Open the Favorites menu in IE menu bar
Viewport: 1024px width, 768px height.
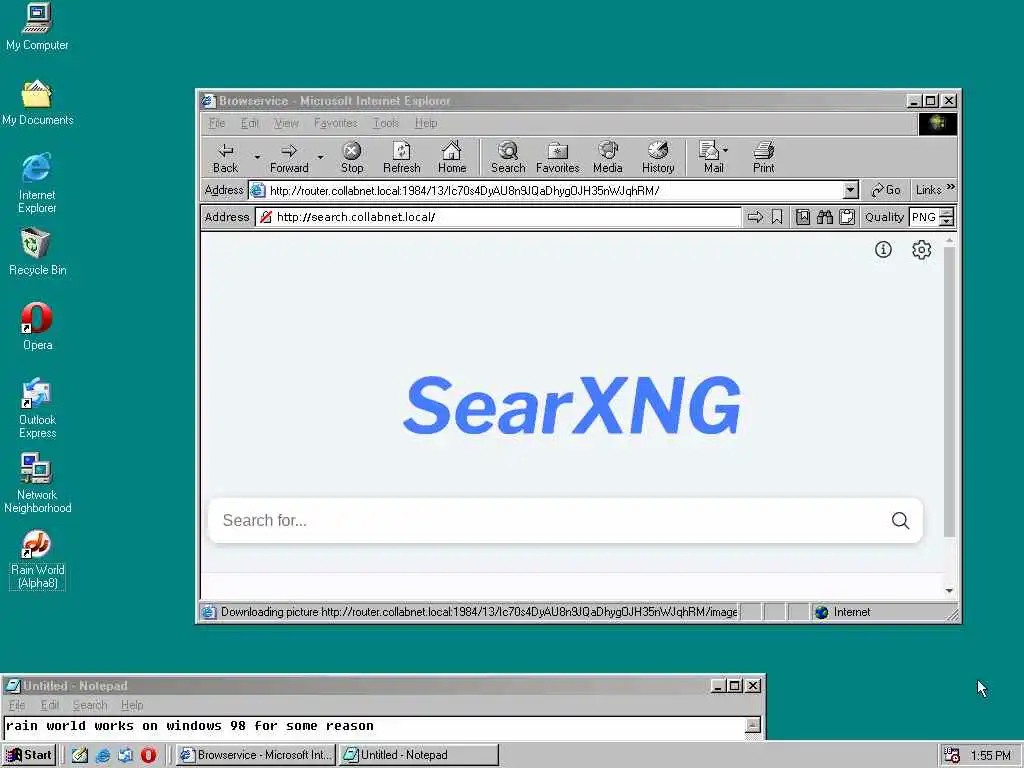(336, 123)
